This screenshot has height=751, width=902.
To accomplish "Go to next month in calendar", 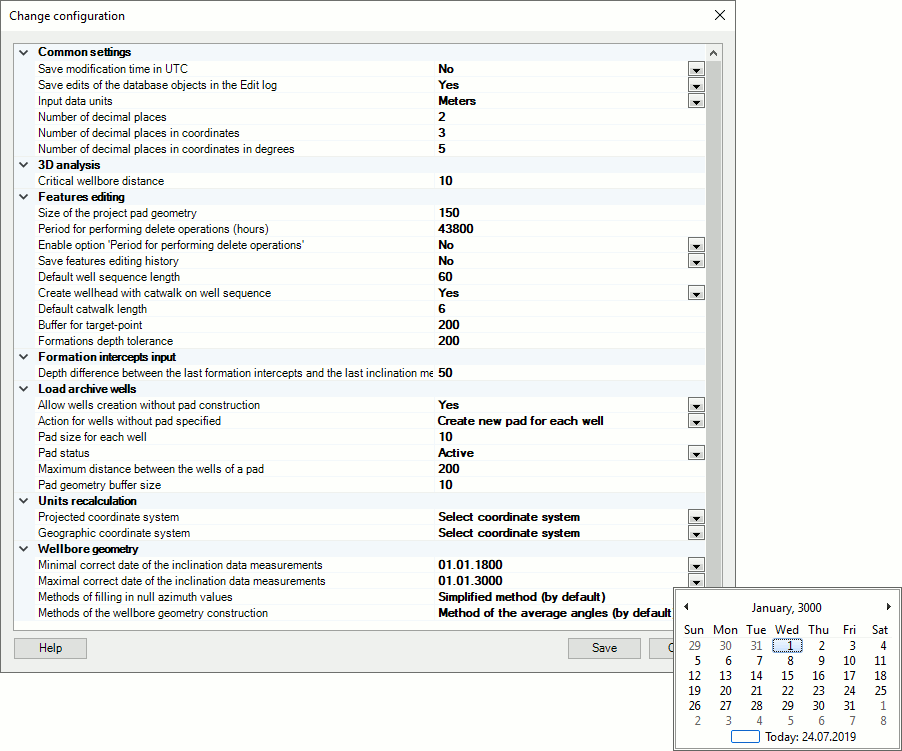I will pos(889,607).
